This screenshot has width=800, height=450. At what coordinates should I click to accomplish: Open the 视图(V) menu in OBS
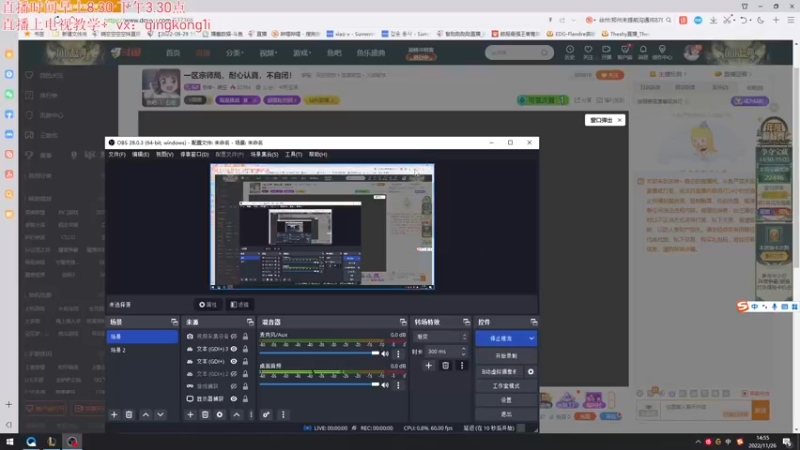tap(164, 155)
